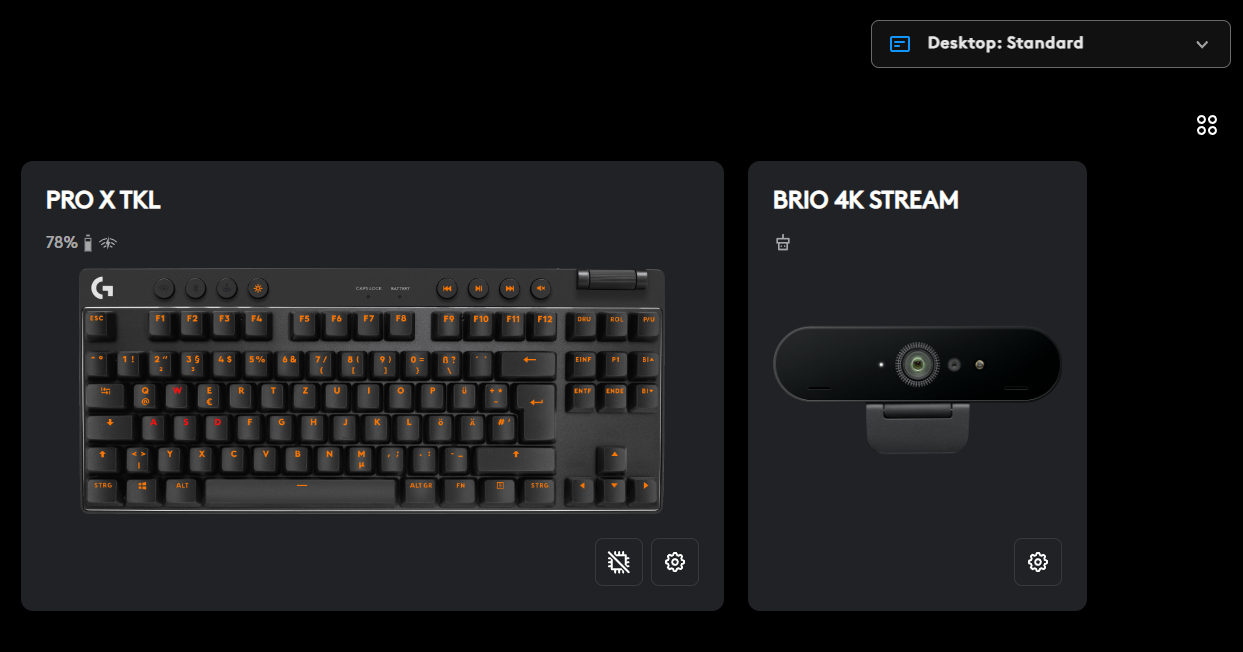Click the wireless connection icon under PRO X TKL

[x=108, y=243]
